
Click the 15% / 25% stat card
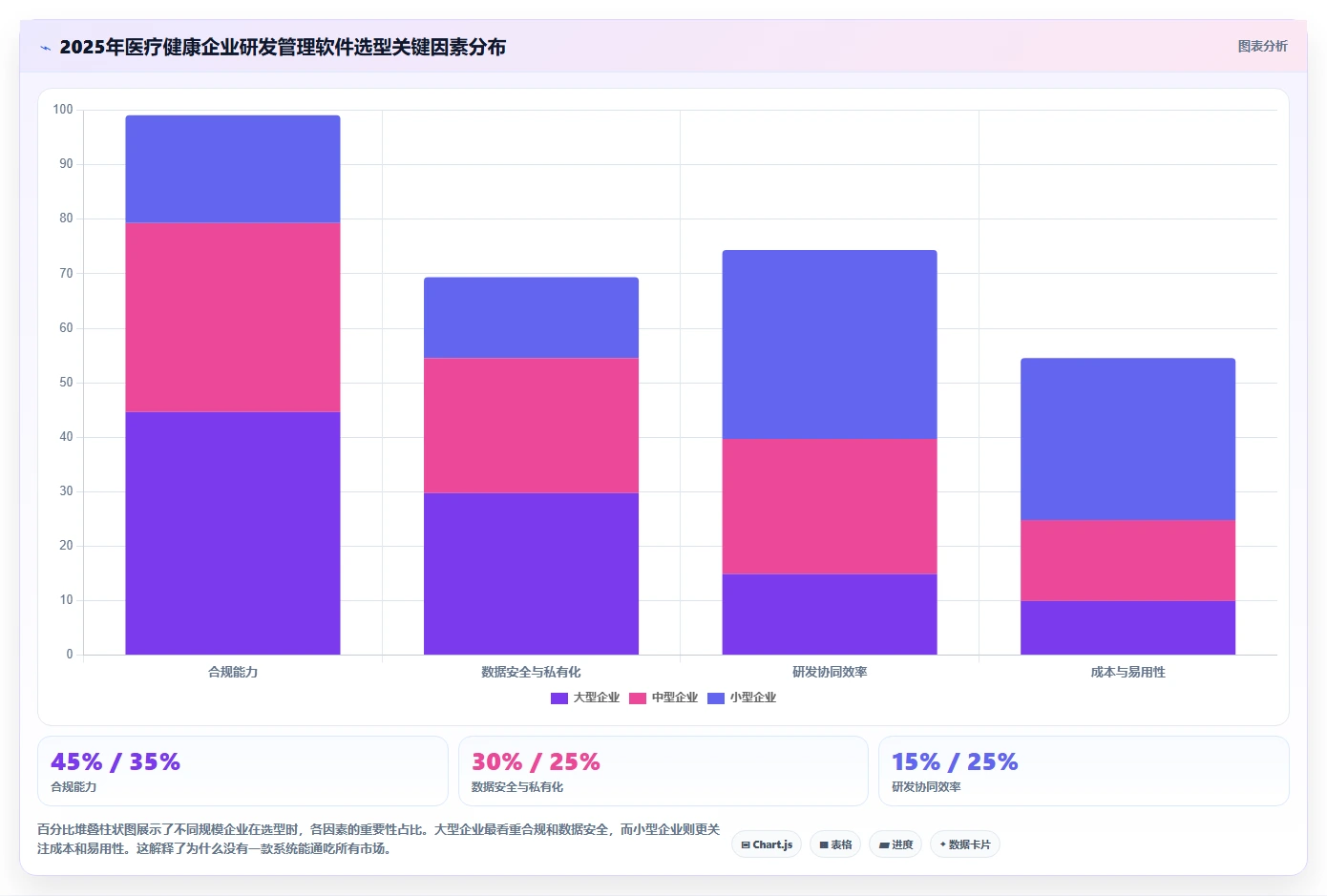coord(1084,771)
